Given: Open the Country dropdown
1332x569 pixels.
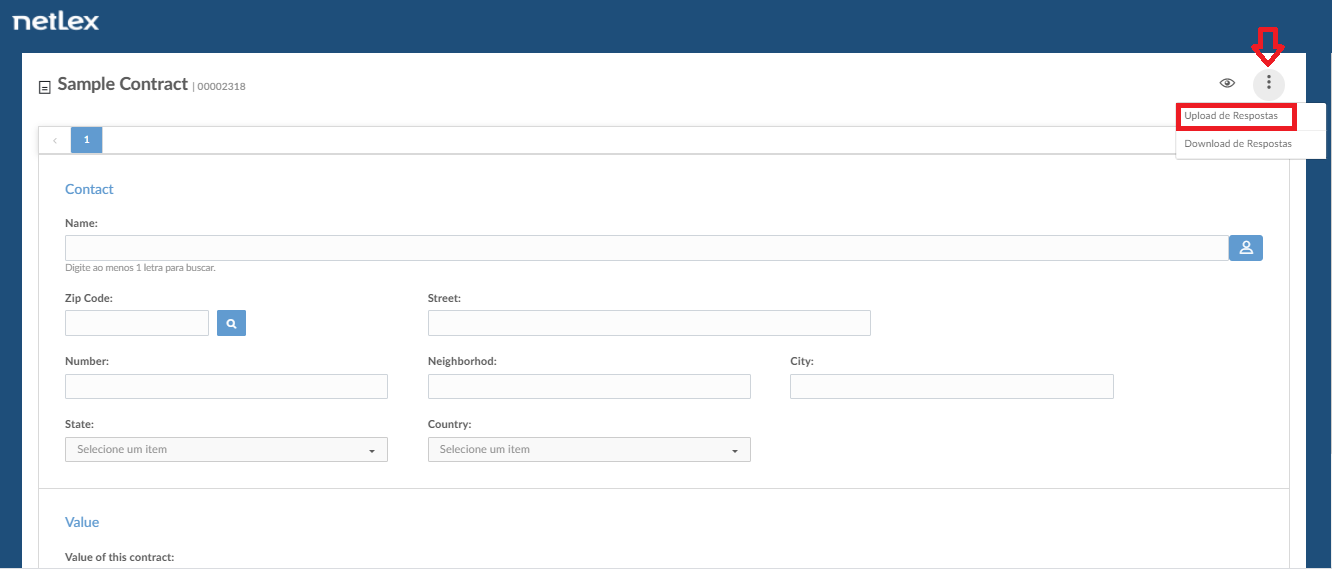Looking at the screenshot, I should pyautogui.click(x=589, y=450).
